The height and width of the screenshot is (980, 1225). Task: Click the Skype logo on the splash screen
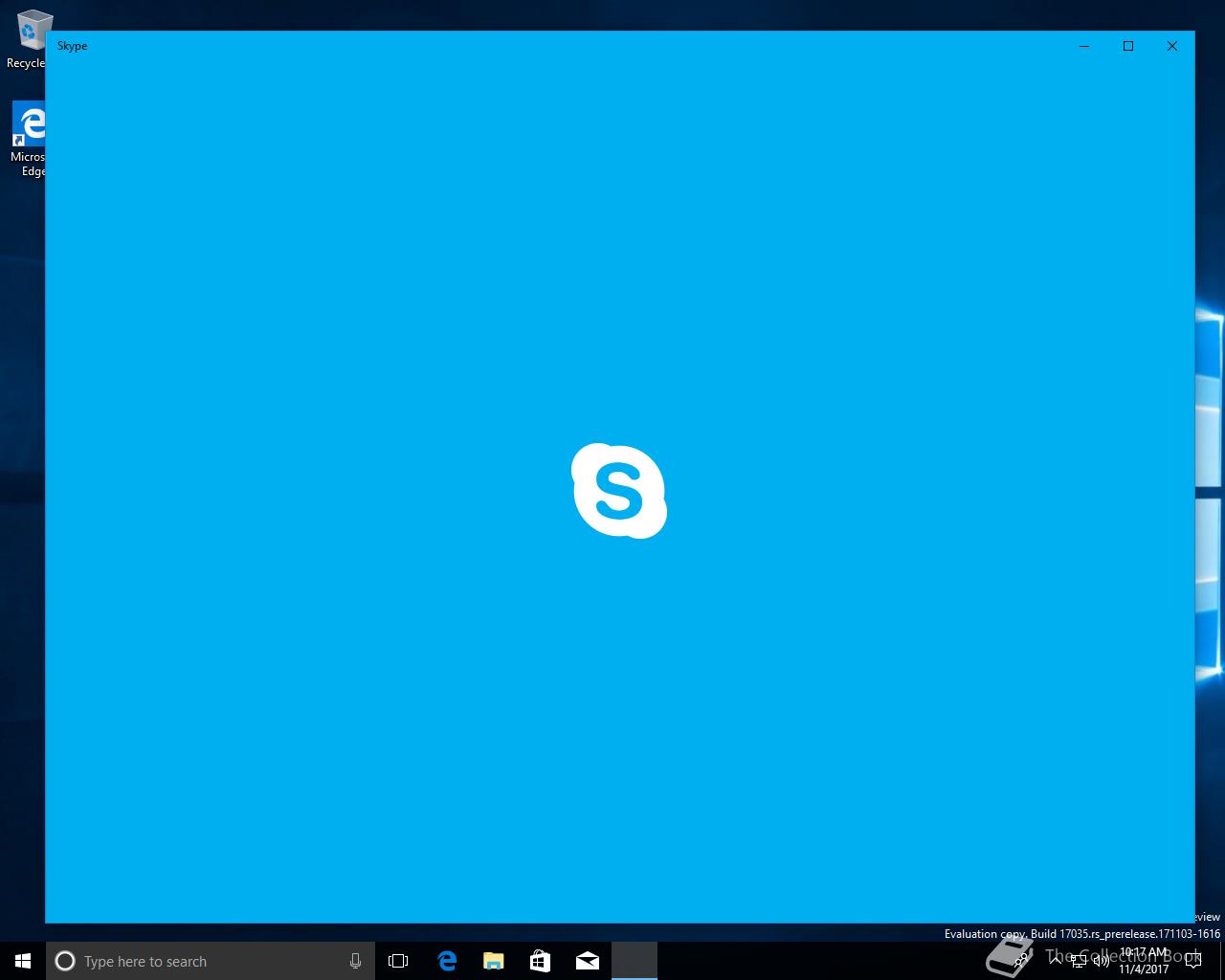tap(619, 490)
